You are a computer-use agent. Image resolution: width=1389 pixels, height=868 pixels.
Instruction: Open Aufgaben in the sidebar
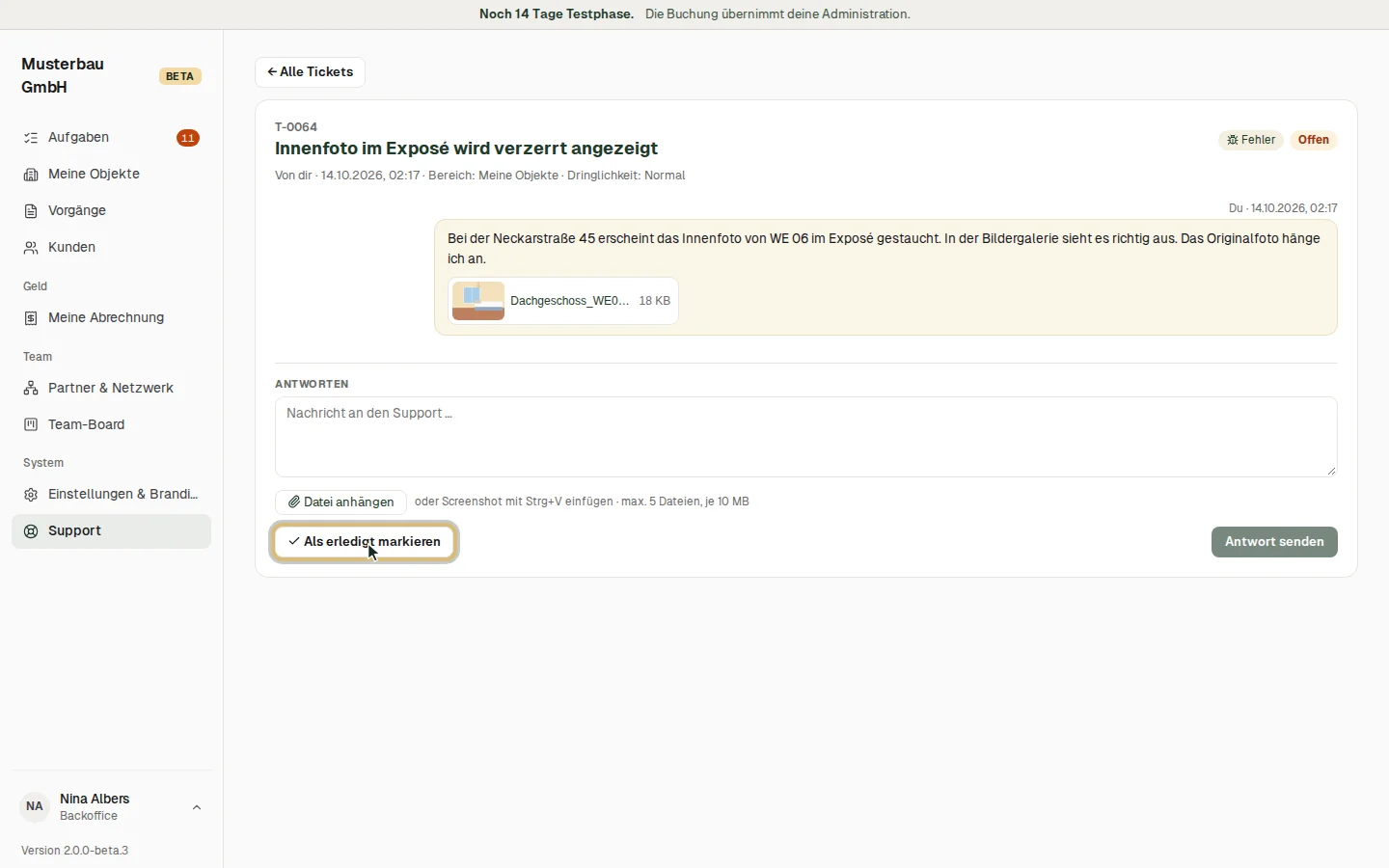(111, 138)
